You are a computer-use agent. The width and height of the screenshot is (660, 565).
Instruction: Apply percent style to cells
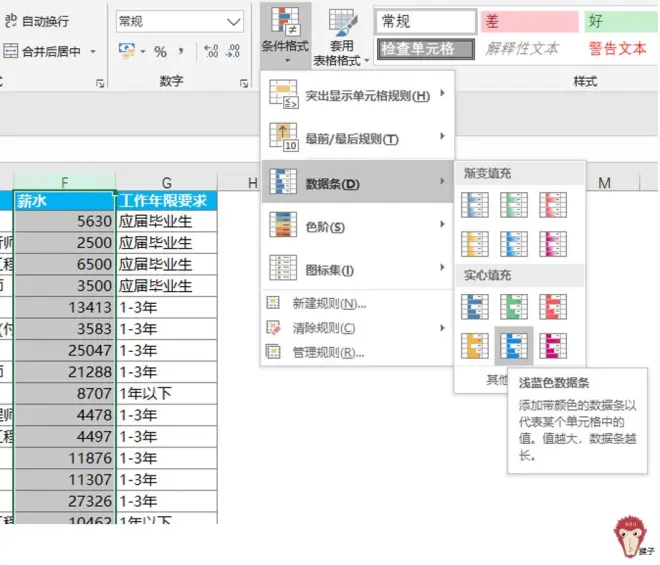[160, 52]
